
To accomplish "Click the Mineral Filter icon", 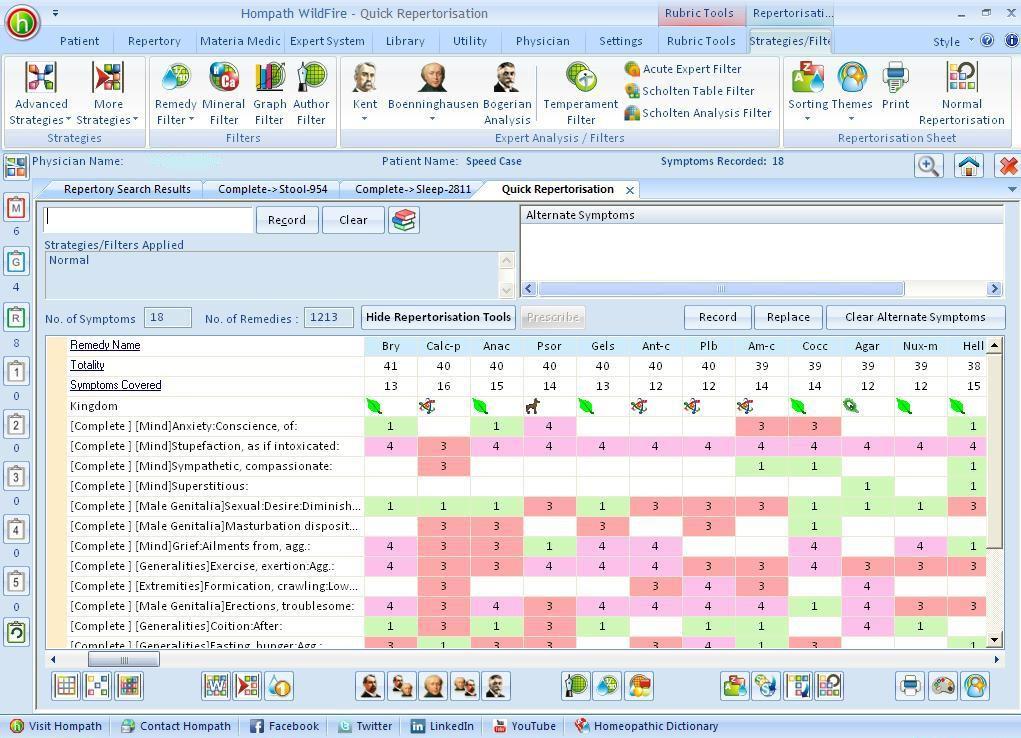I will [x=223, y=76].
